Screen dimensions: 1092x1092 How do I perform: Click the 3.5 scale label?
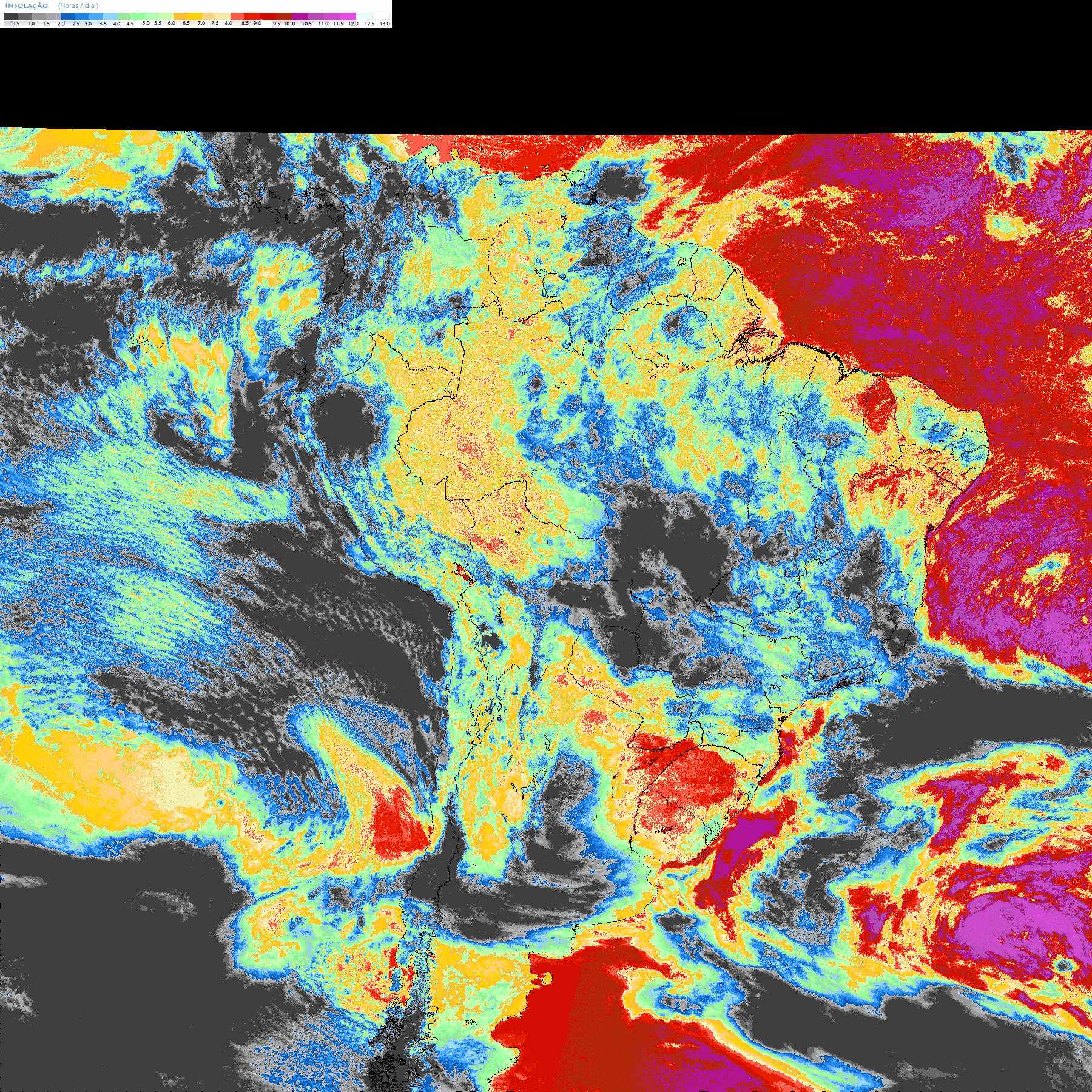[103, 24]
